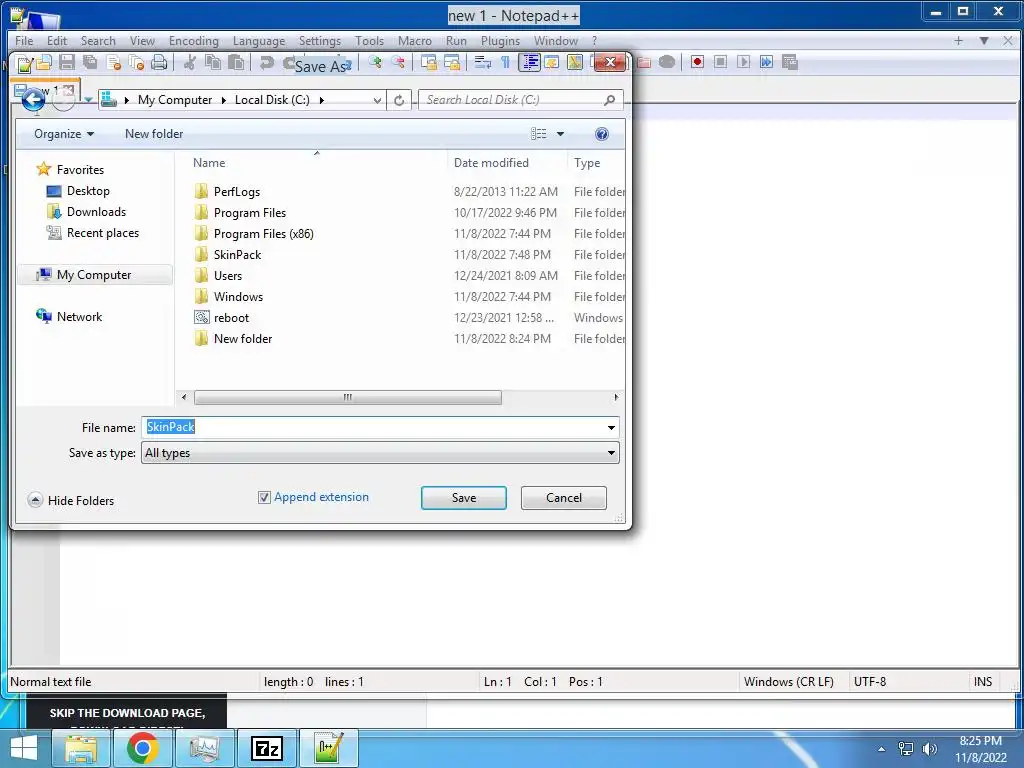
Task: Click the right arrow of the horizontal scrollbar
Action: pyautogui.click(x=616, y=397)
